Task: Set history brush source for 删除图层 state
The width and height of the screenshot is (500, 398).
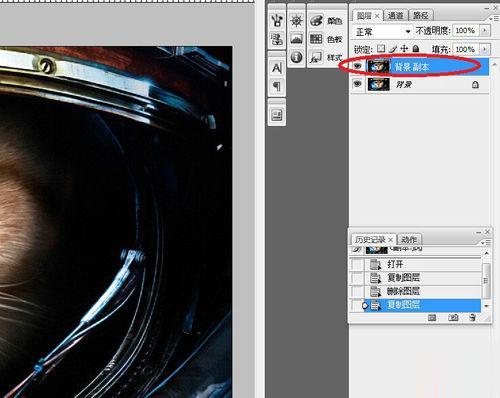Action: point(357,291)
